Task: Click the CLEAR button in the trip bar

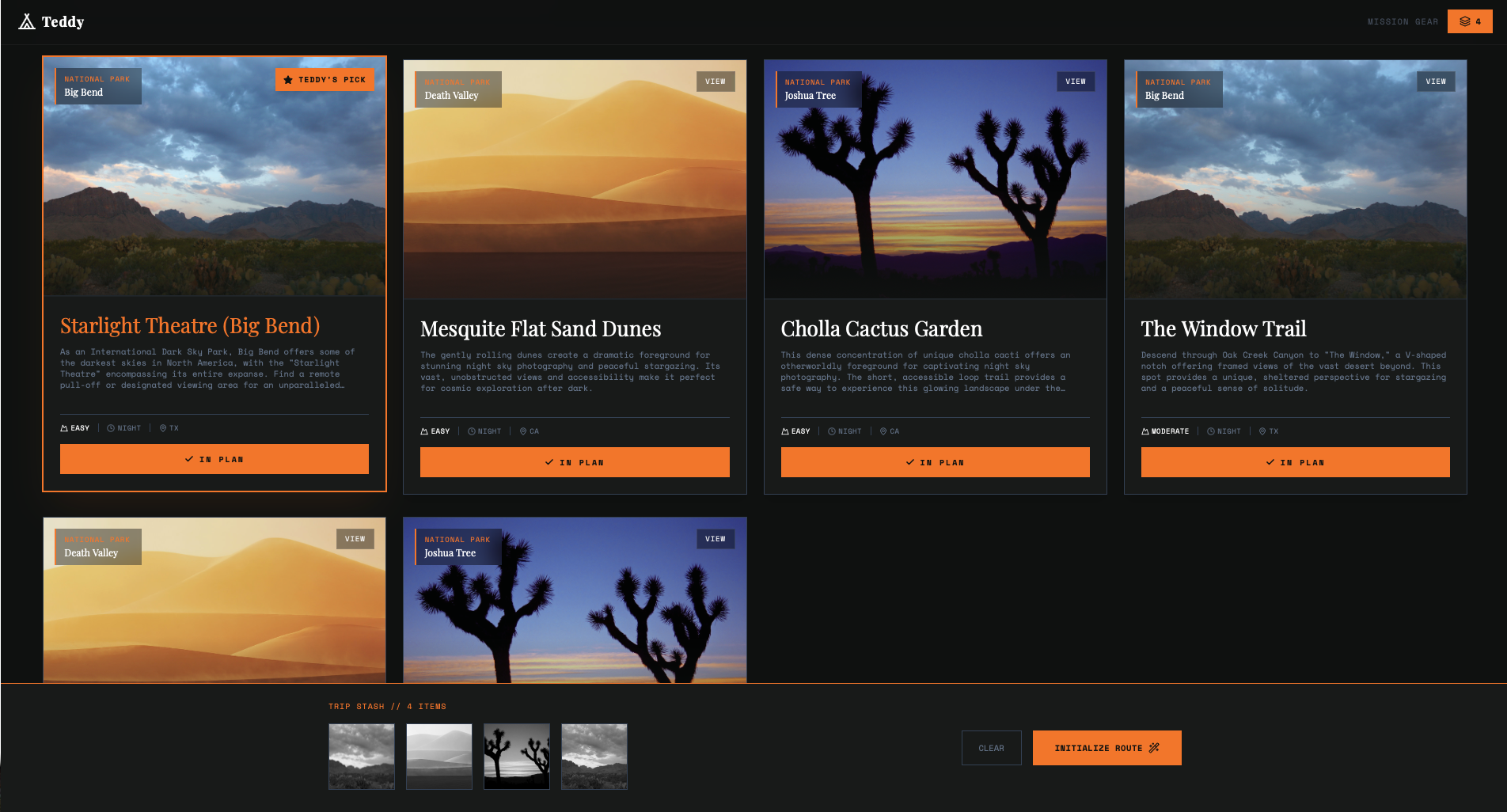Action: coord(991,747)
